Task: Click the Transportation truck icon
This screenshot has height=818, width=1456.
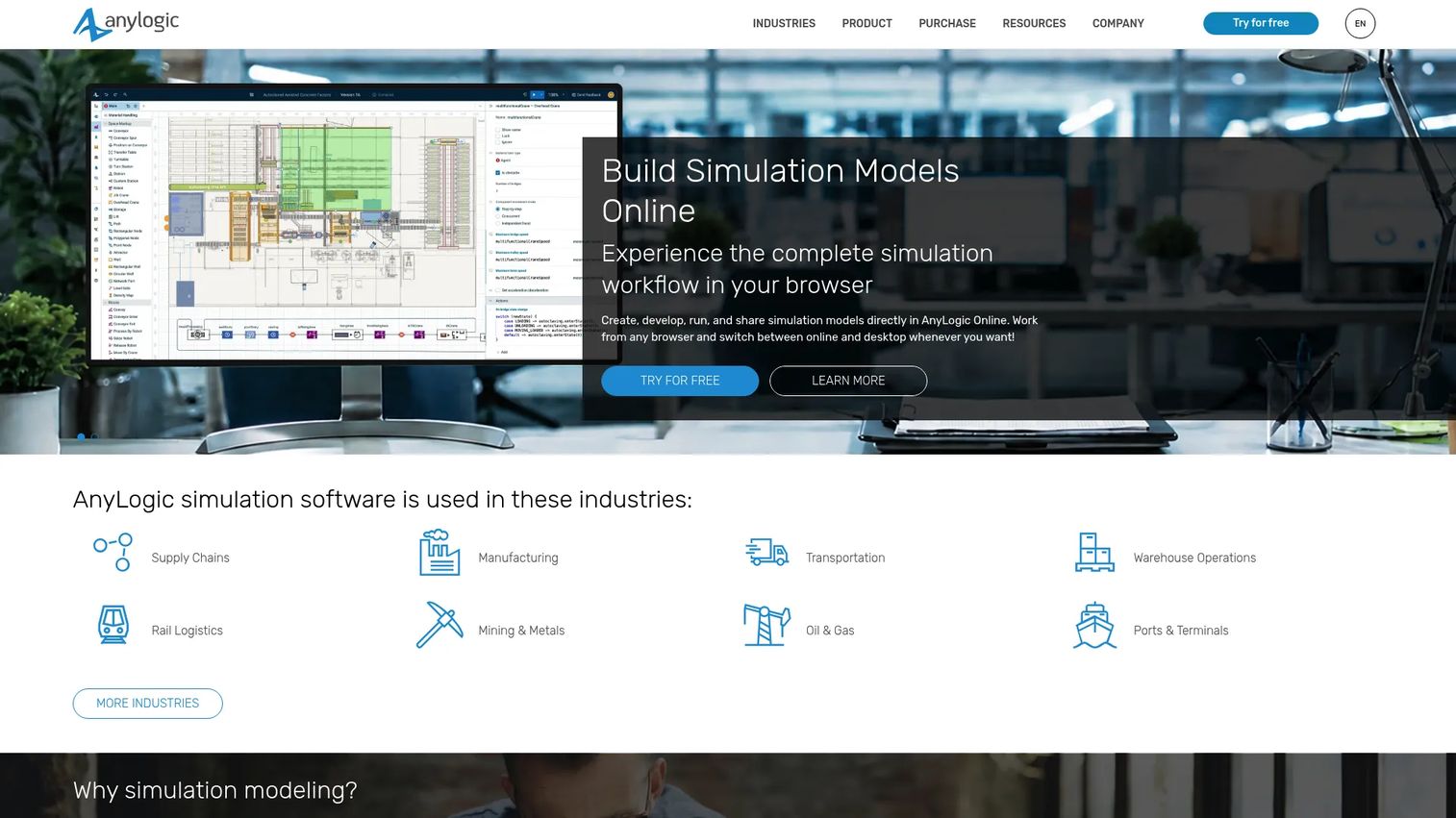Action: (766, 552)
